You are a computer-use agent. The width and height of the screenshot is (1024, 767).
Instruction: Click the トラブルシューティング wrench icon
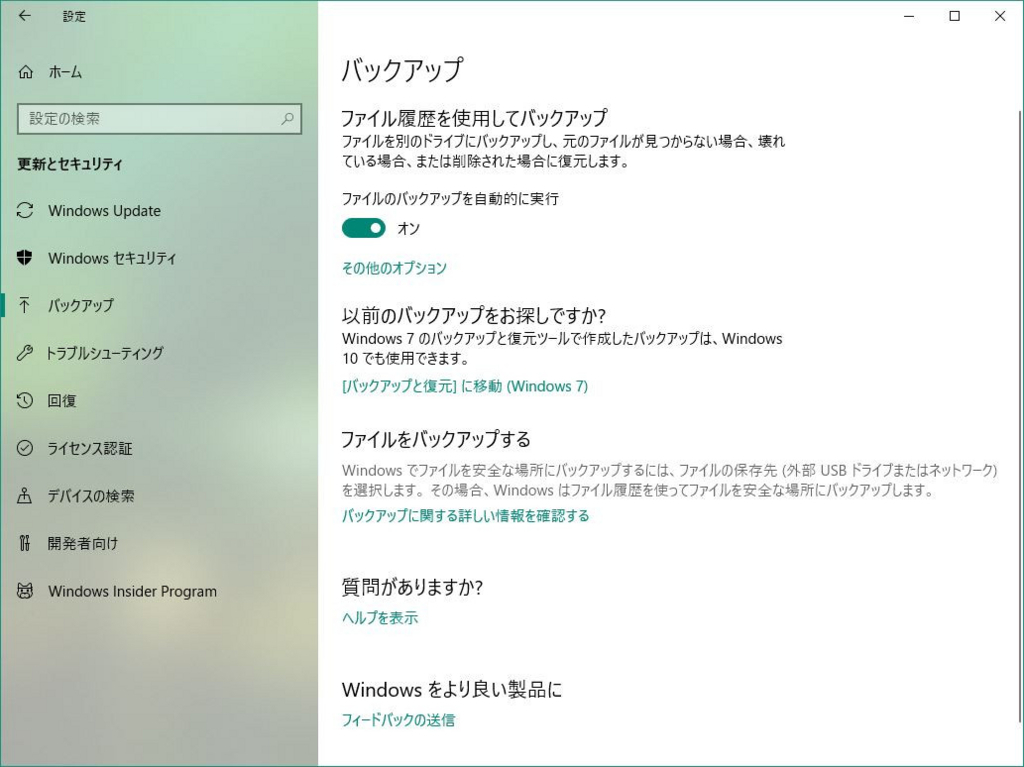pos(25,353)
